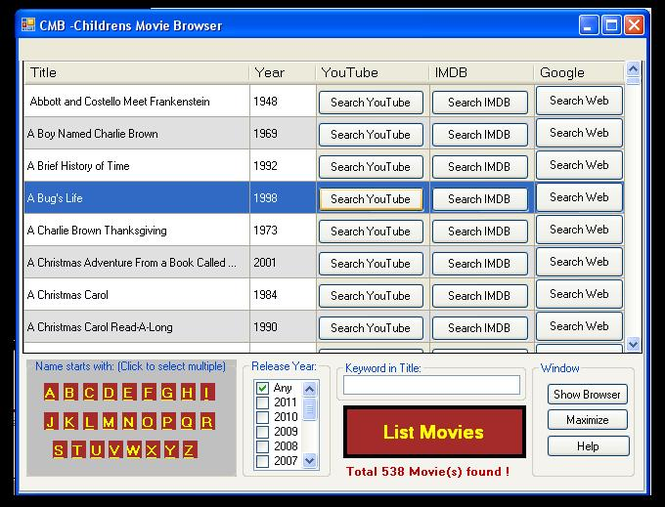665x507 pixels.
Task: Select letter M filter tile
Action: 109,422
